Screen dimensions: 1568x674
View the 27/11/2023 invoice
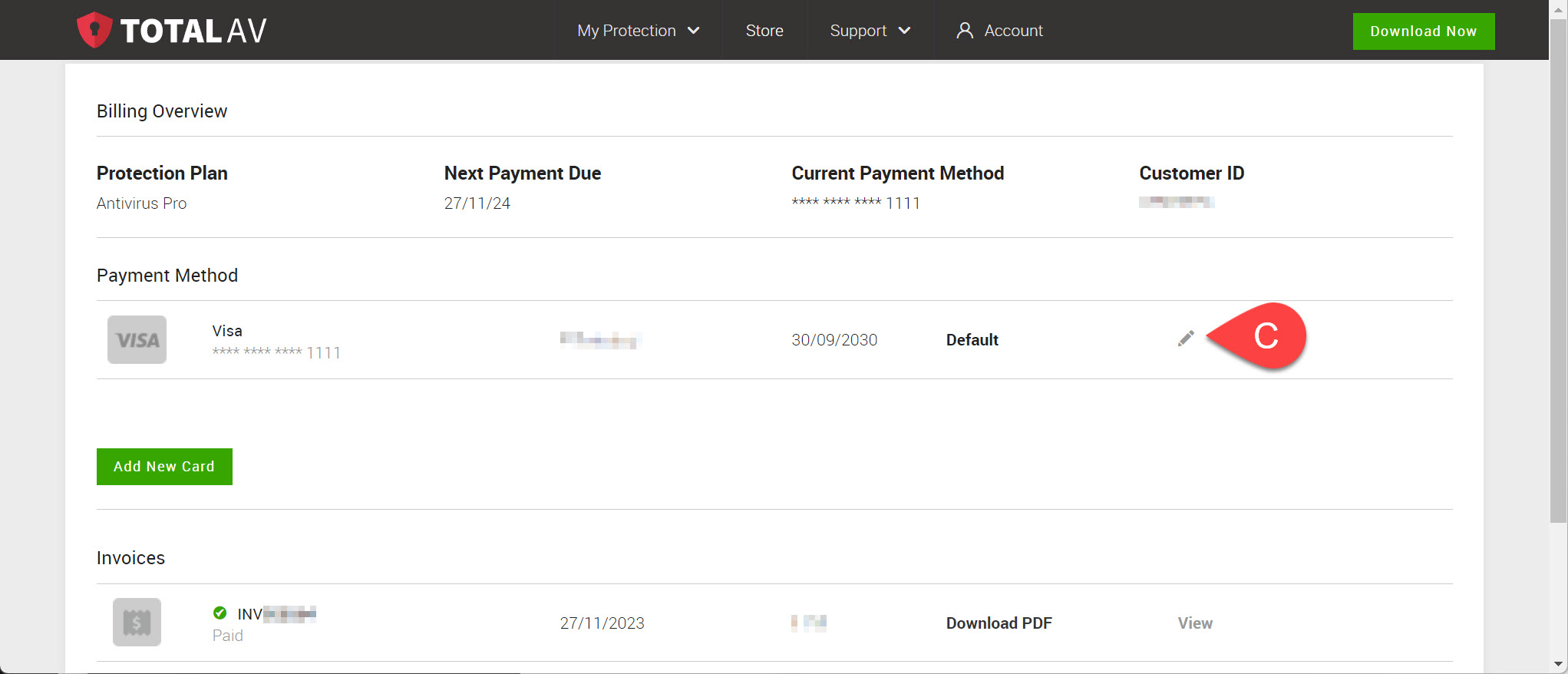pyautogui.click(x=1195, y=623)
